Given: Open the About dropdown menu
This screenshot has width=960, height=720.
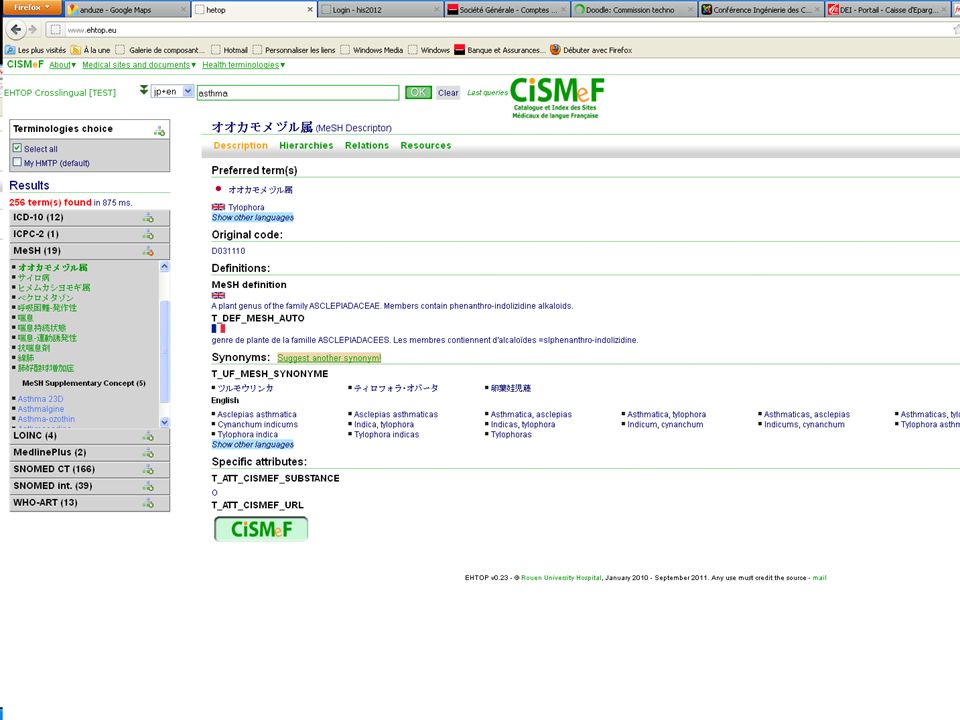Looking at the screenshot, I should pos(62,65).
